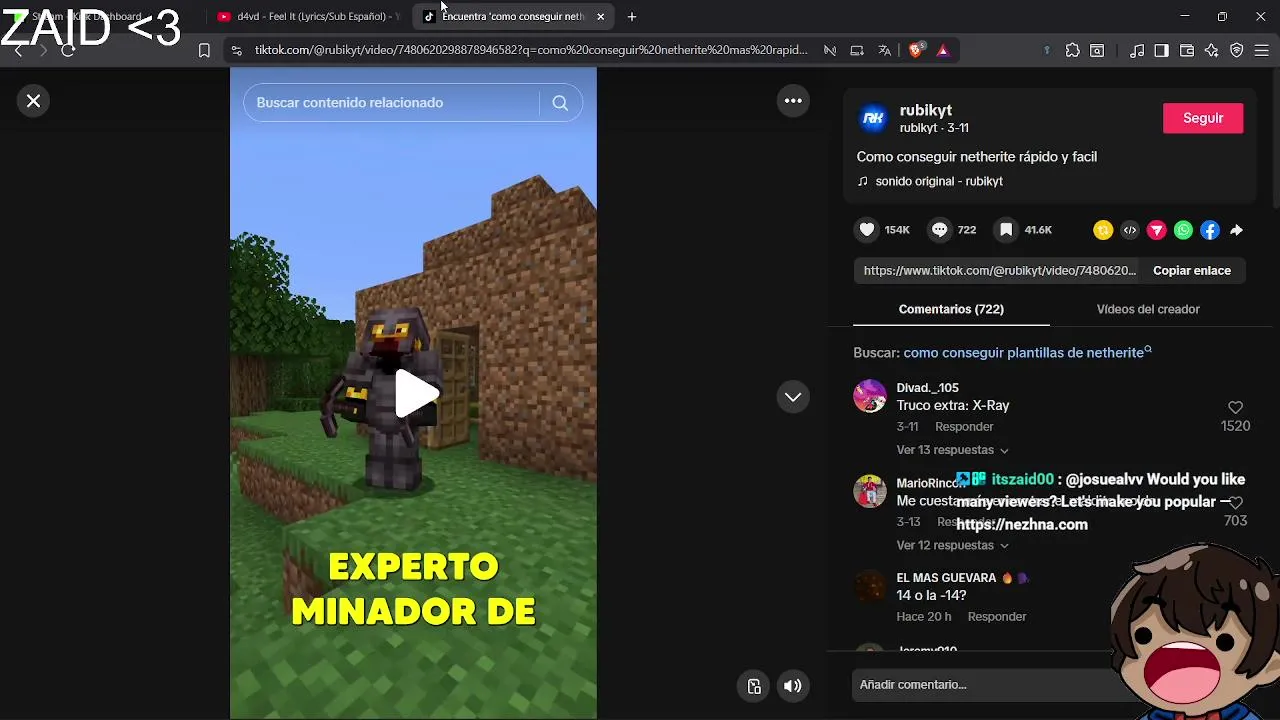Reply to EL MAS GUEVARA's comment
The height and width of the screenshot is (720, 1280).
point(997,617)
